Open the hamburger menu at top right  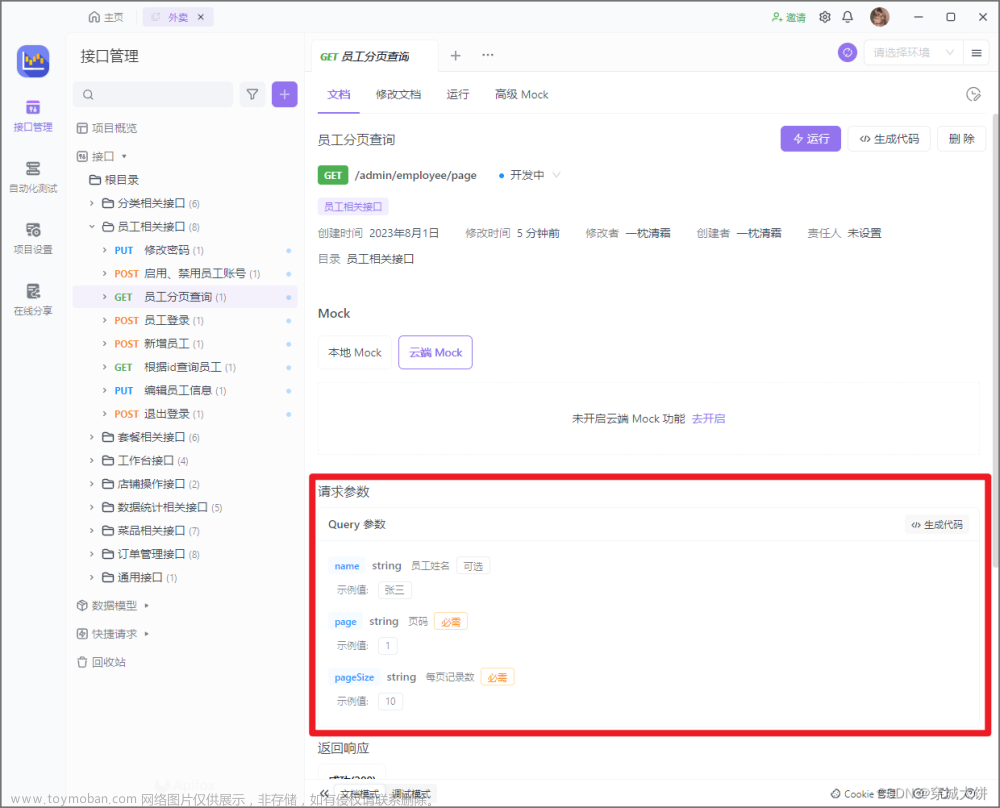pos(976,52)
